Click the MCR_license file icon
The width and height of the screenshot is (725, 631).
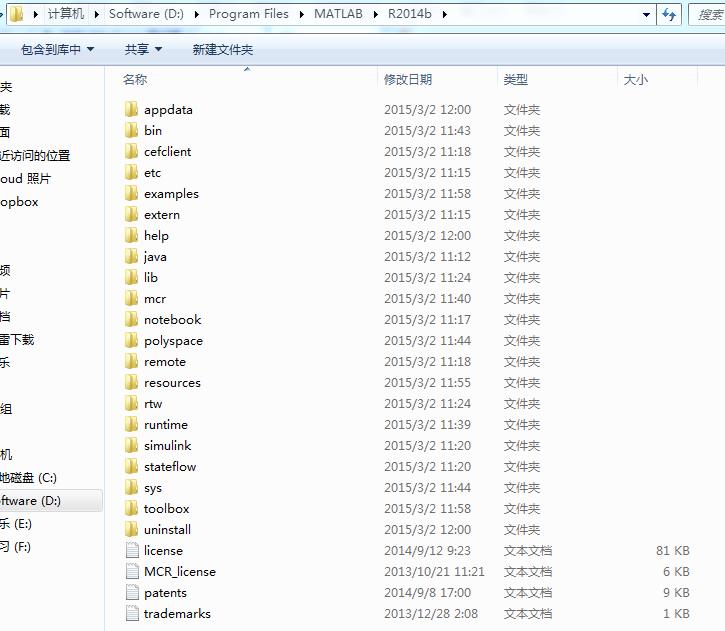132,572
